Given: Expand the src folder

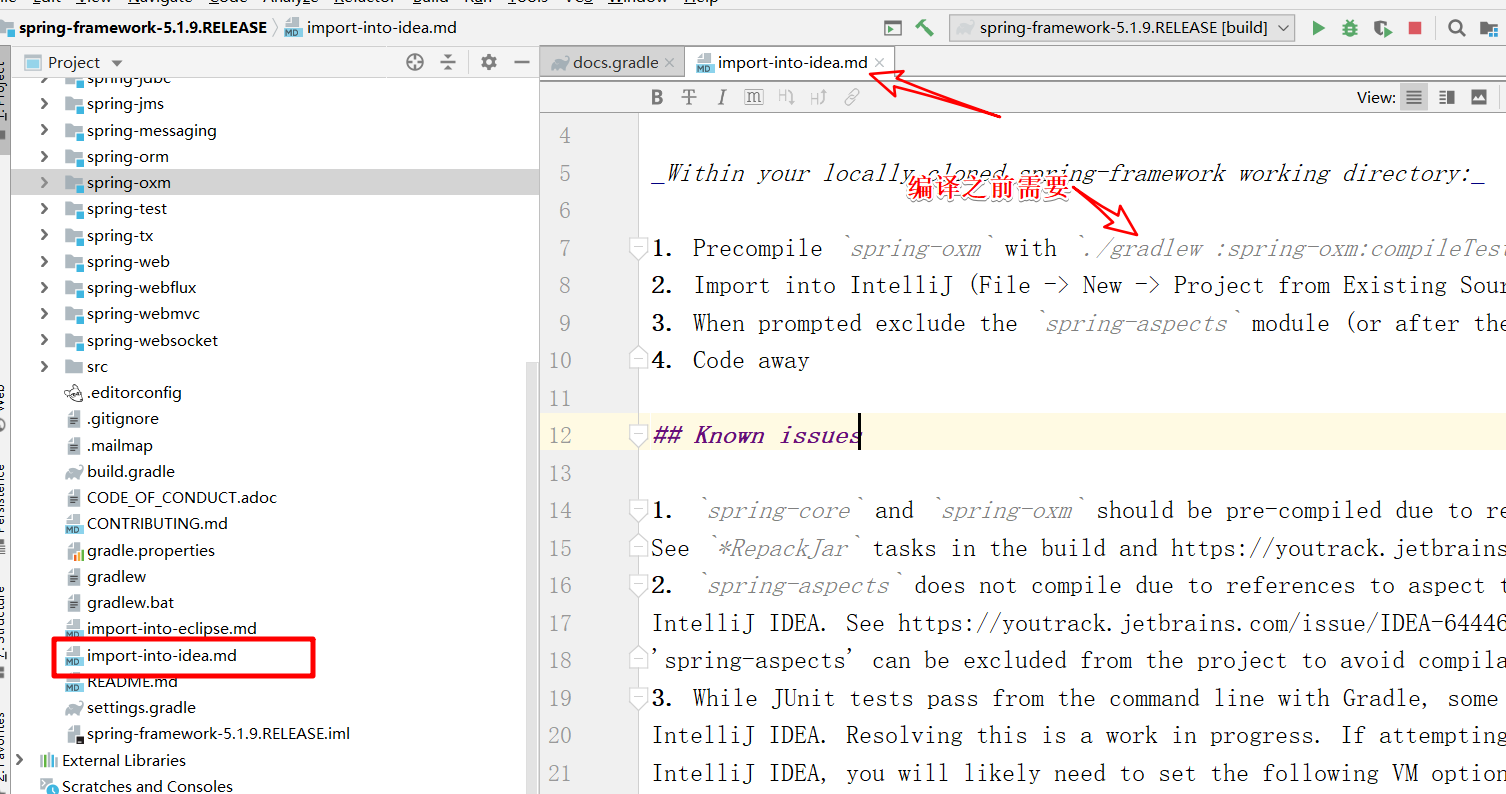Looking at the screenshot, I should (44, 366).
